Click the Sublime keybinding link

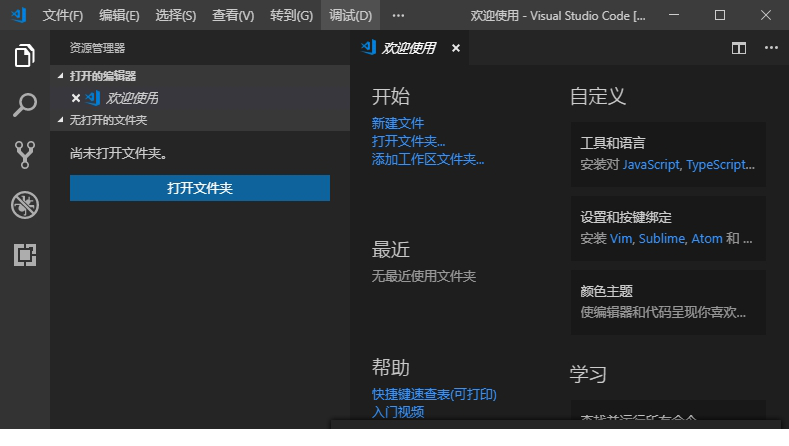pos(661,239)
